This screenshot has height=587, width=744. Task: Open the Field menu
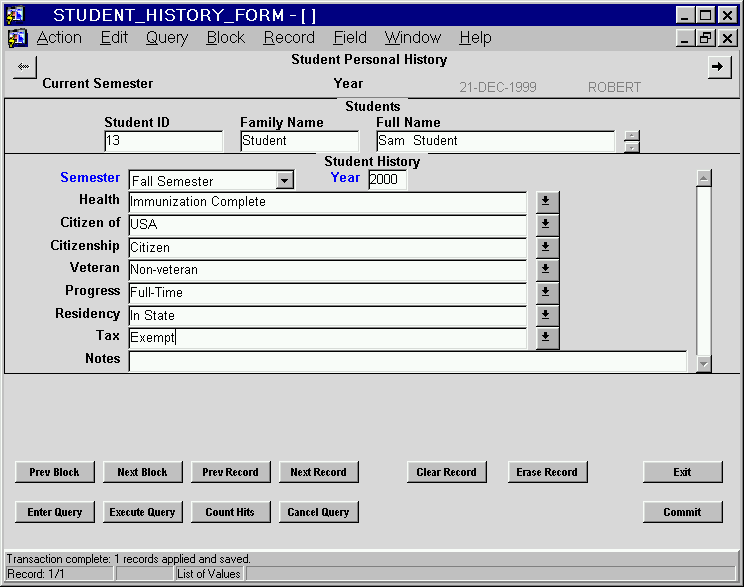(x=350, y=37)
